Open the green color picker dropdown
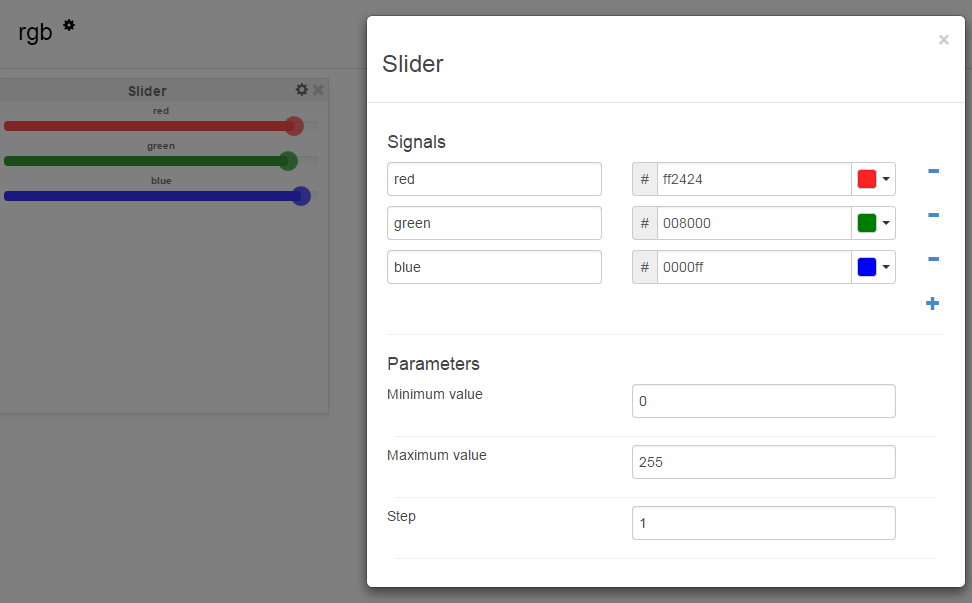Viewport: 972px width, 603px height. (x=873, y=223)
